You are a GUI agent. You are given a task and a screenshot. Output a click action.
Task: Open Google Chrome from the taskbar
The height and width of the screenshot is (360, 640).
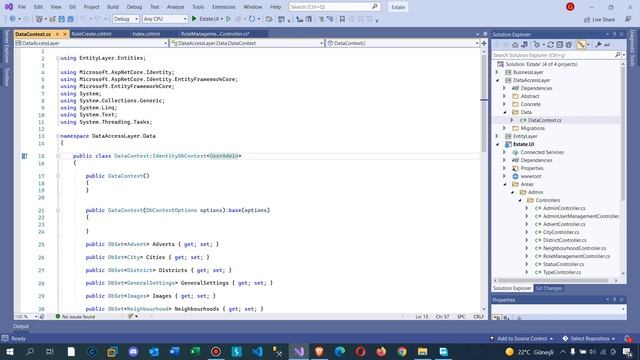[402, 351]
